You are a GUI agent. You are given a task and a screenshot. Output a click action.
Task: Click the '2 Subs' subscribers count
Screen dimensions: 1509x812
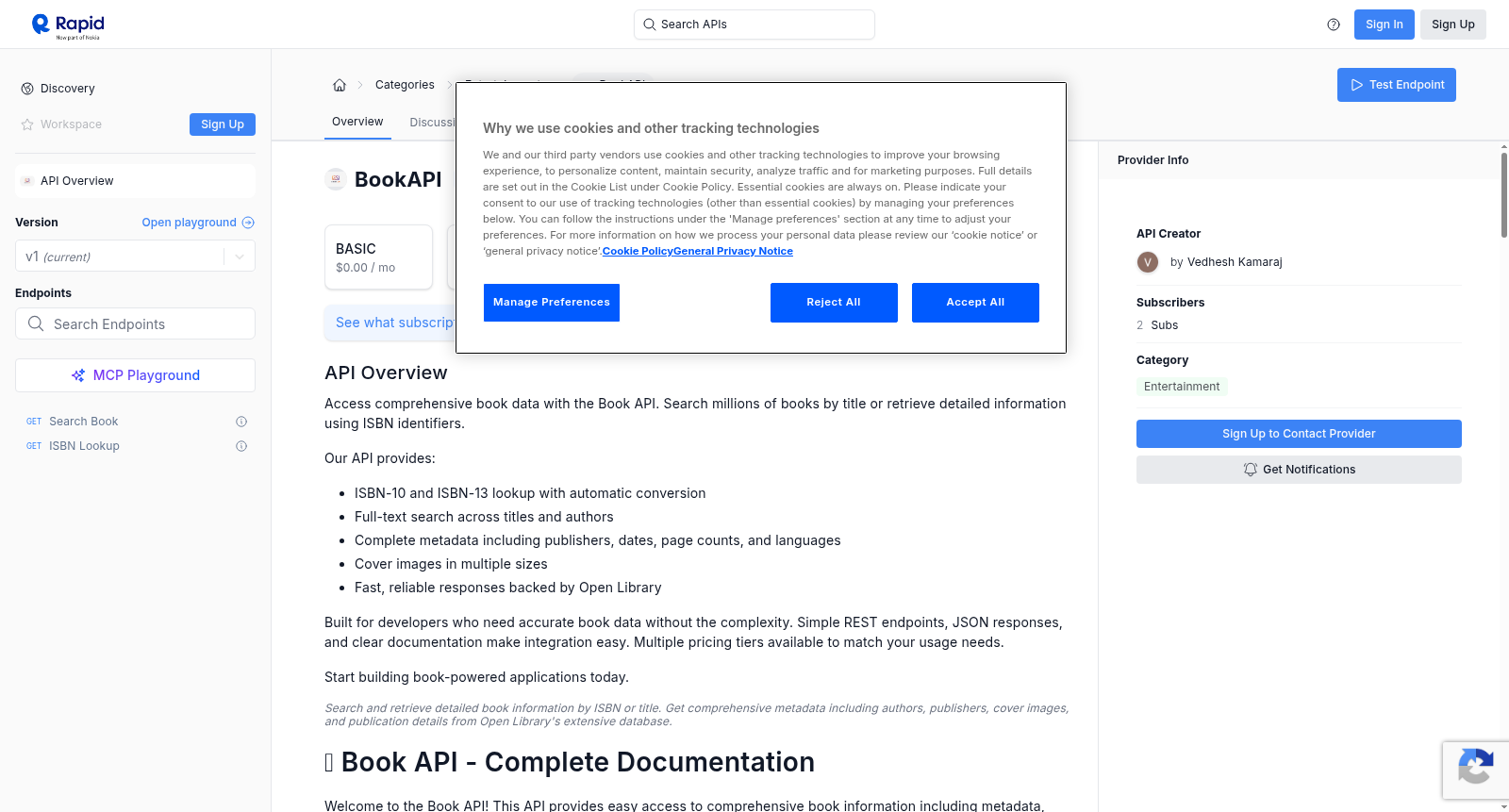(1157, 325)
